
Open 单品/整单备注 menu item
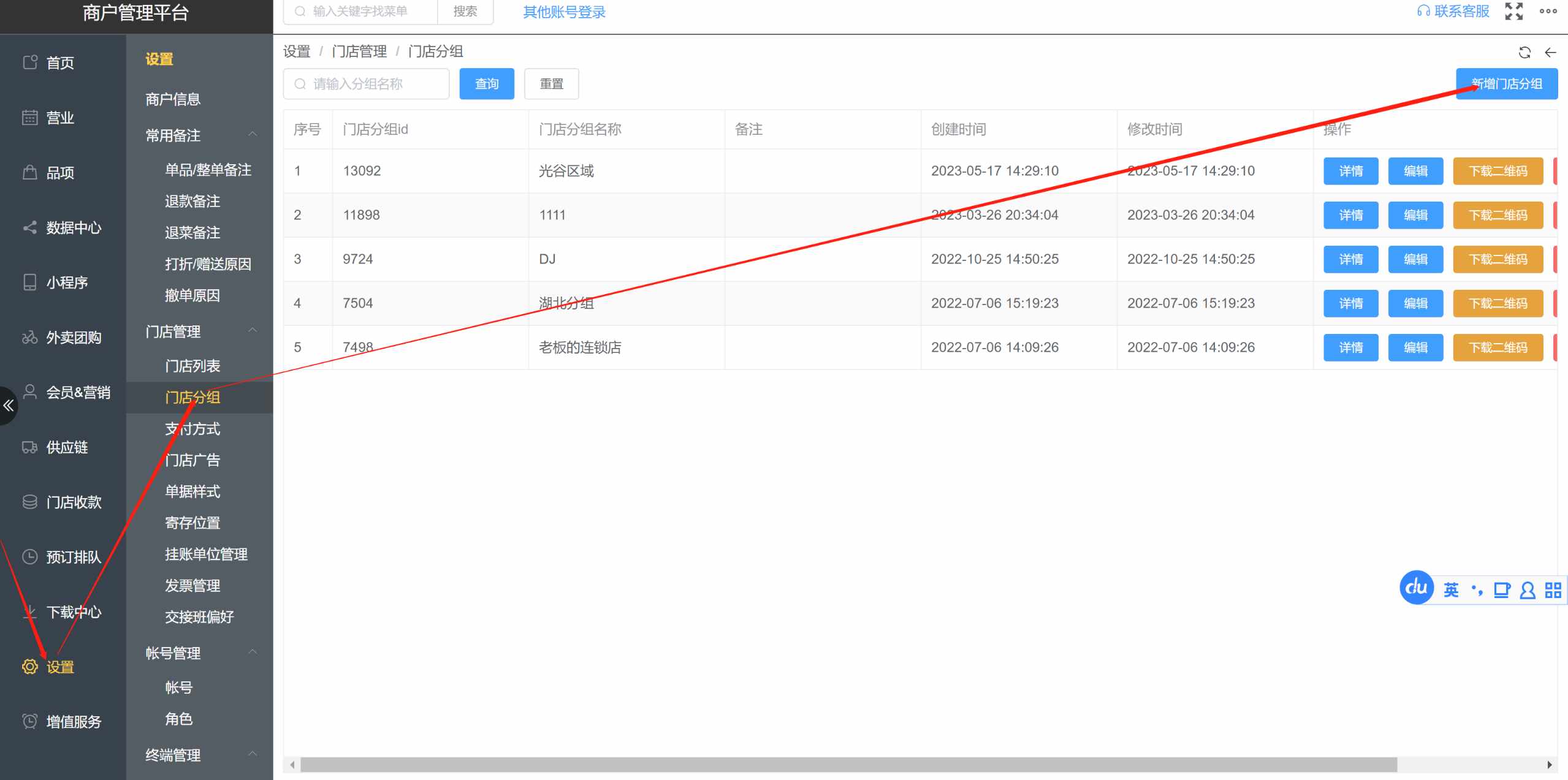click(208, 170)
